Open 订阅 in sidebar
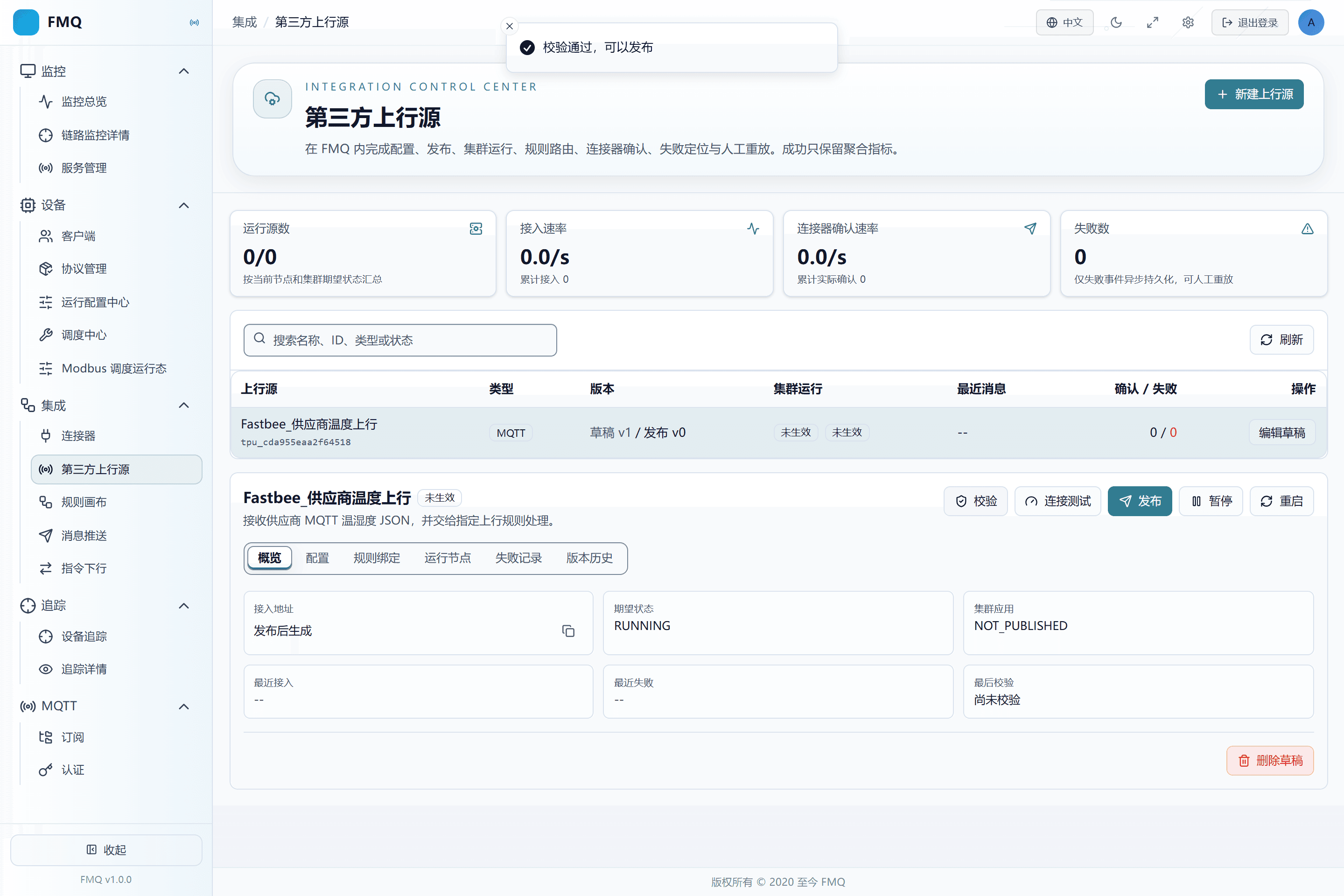 pos(117,737)
